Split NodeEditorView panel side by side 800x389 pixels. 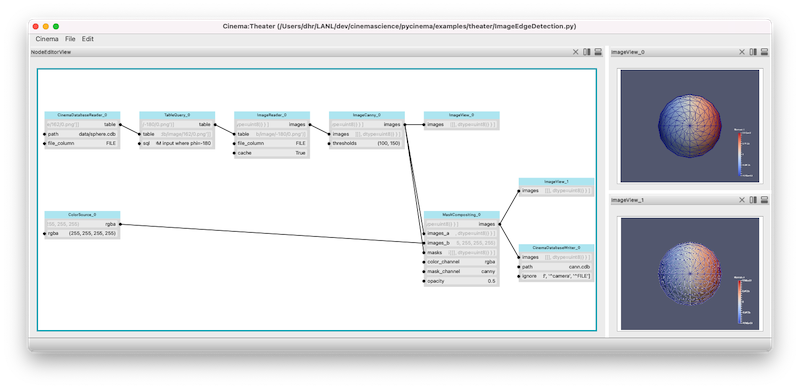point(587,52)
